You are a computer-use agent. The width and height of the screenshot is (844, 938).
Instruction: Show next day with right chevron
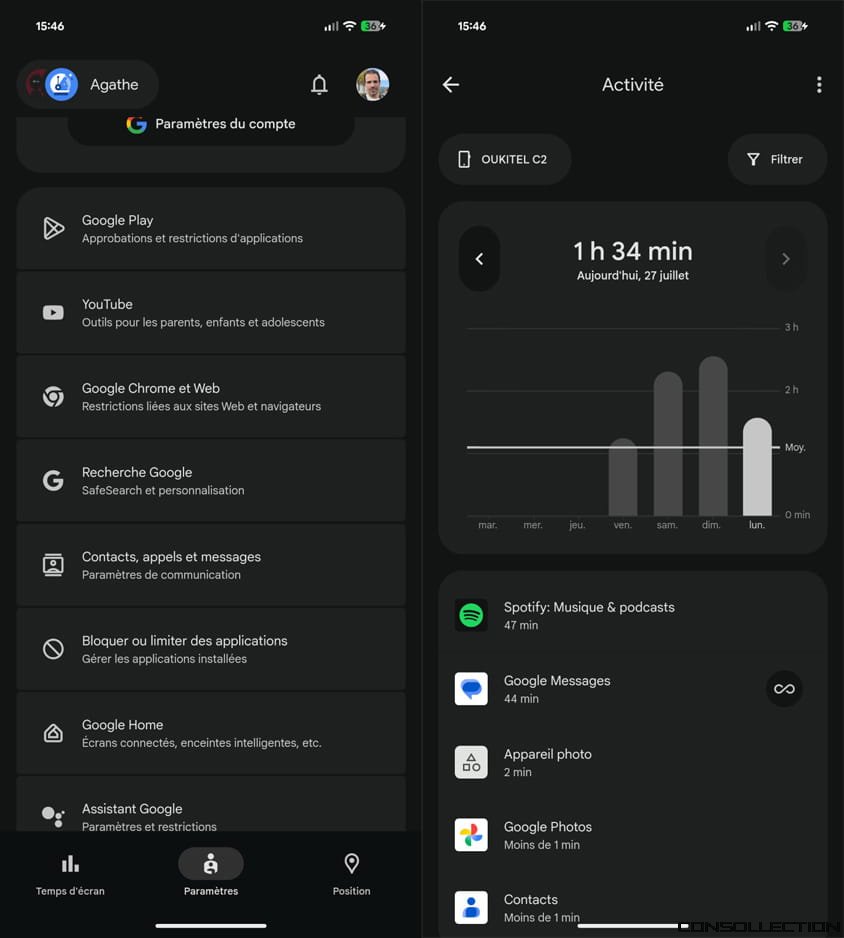785,259
